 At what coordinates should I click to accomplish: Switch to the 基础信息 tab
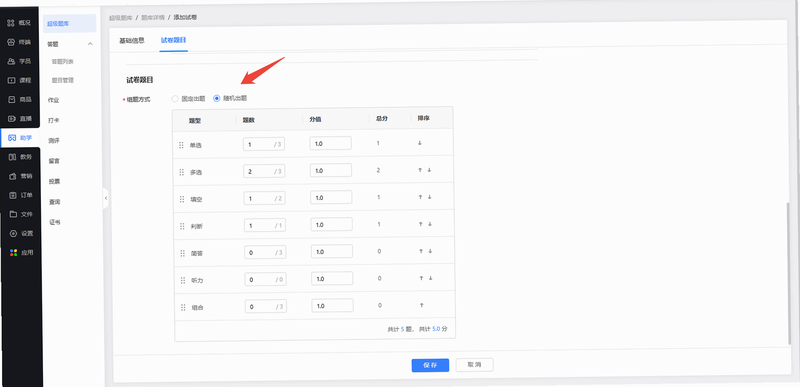132,40
